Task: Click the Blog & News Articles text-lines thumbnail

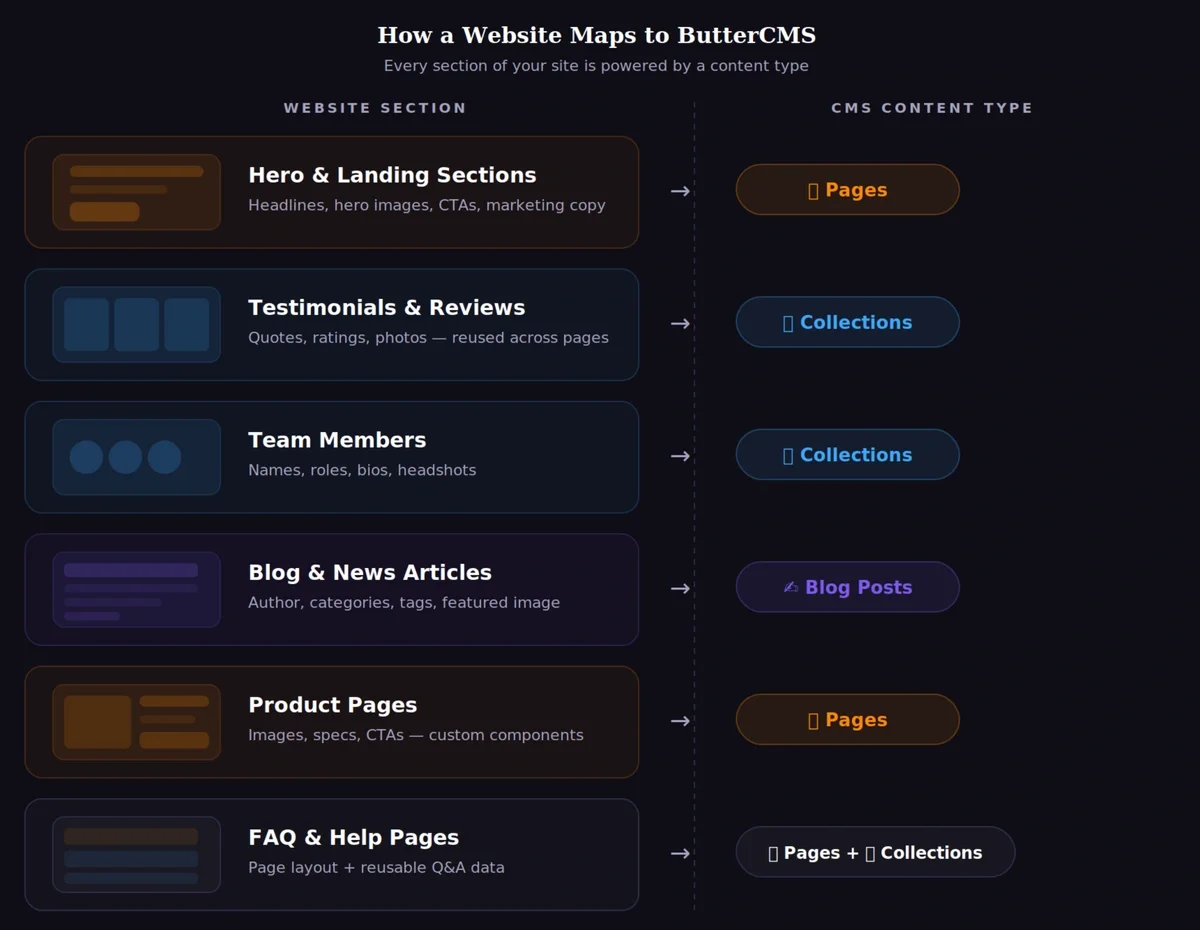Action: pos(136,589)
